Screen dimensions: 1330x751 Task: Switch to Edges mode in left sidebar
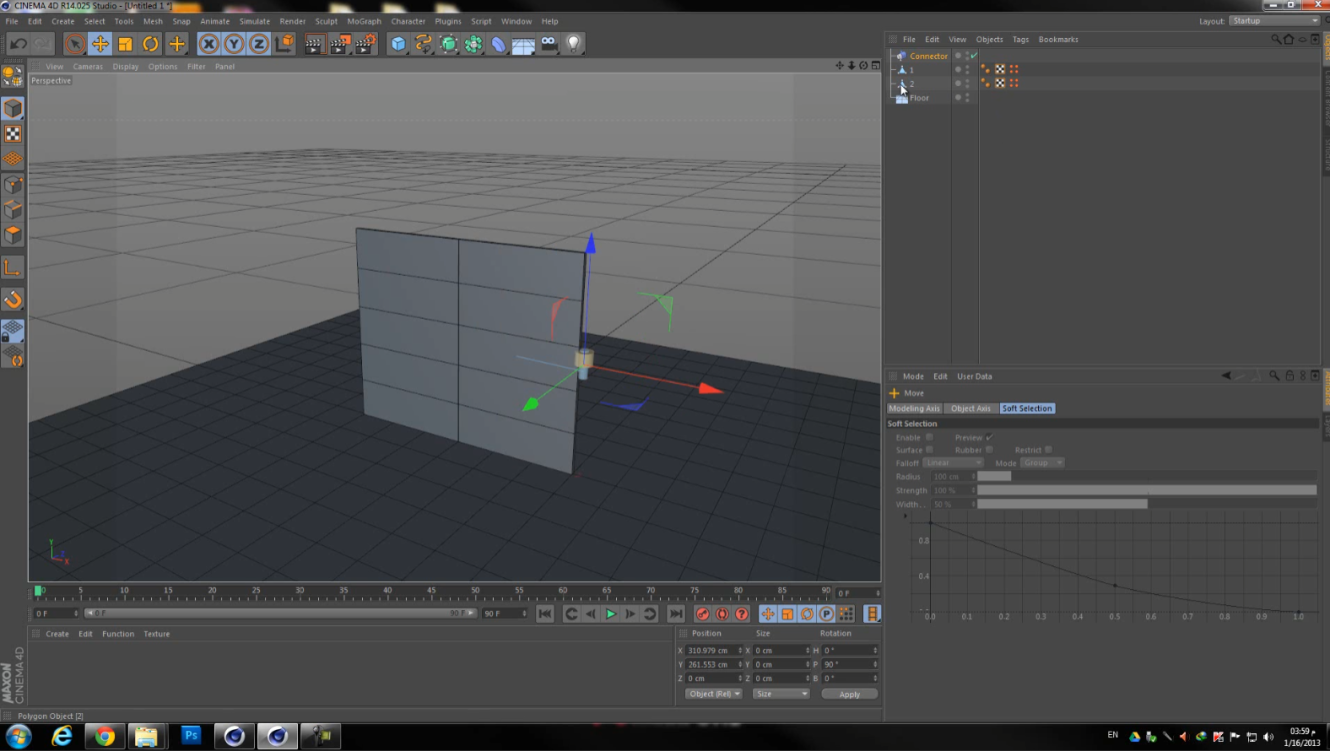pos(13,210)
